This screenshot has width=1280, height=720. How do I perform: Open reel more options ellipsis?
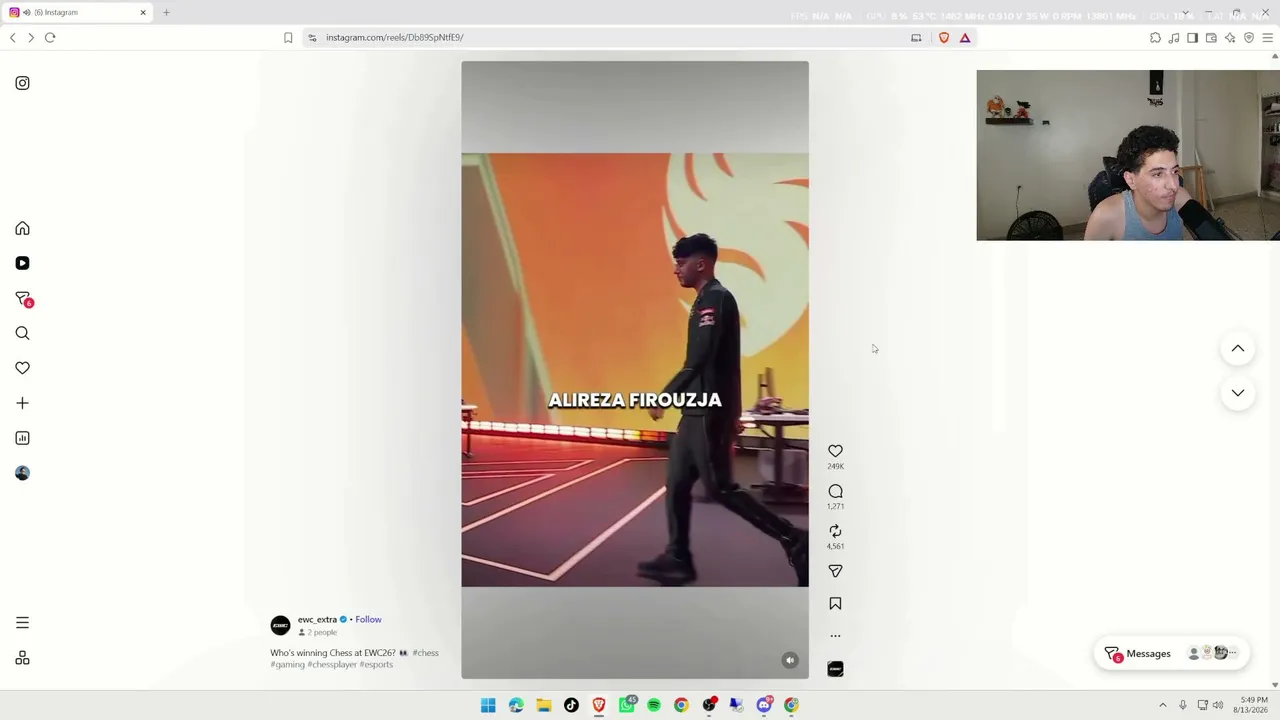pos(835,636)
